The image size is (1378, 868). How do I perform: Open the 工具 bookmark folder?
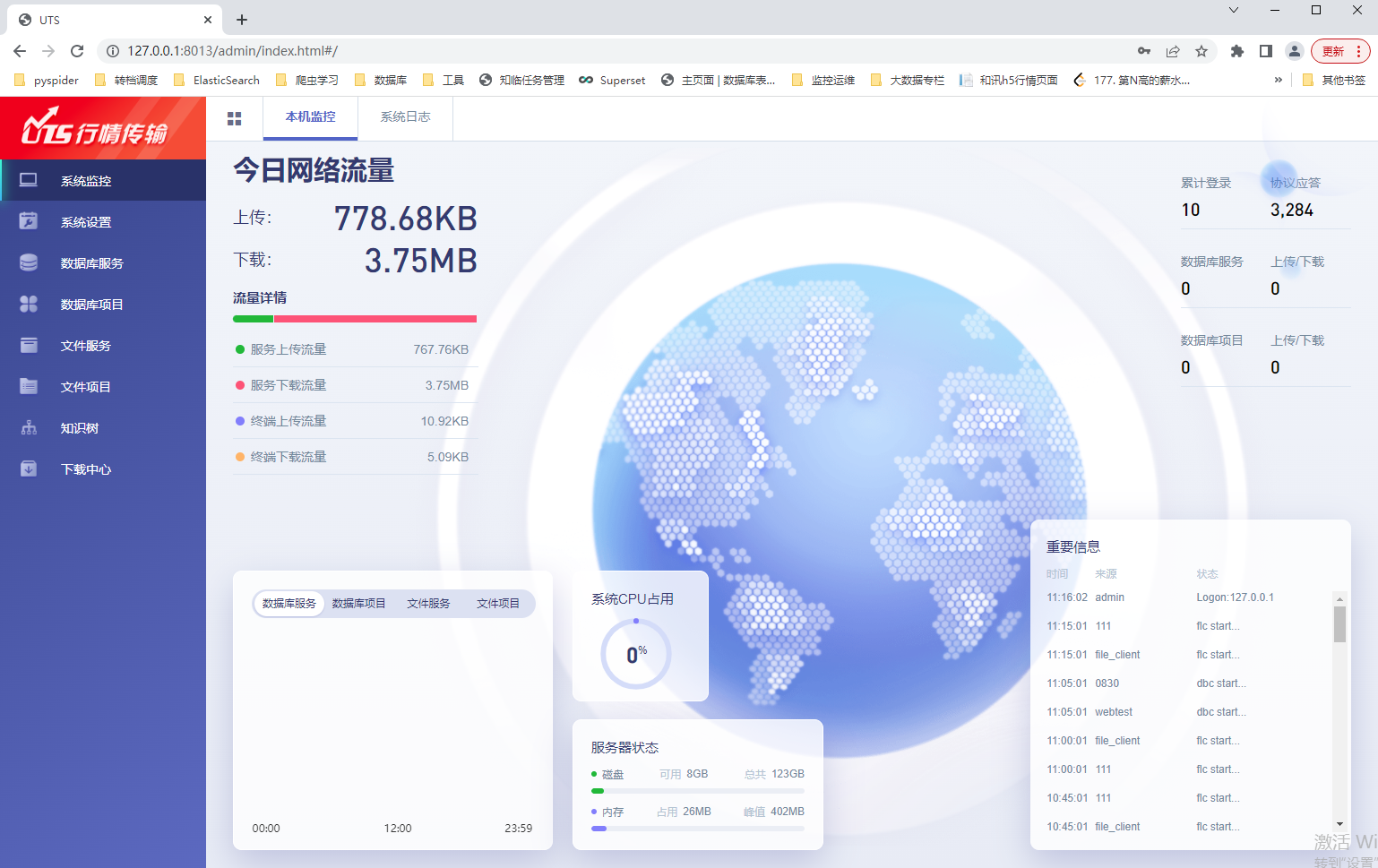coord(444,80)
